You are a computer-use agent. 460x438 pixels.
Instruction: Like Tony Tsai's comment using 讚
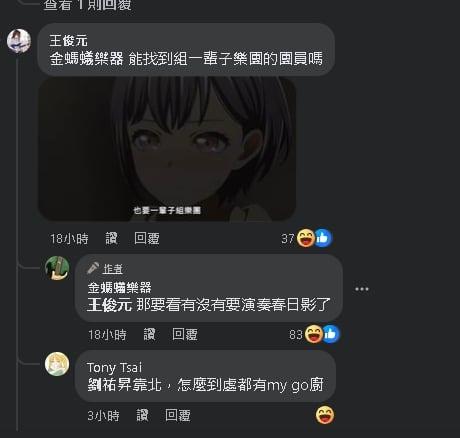(142, 416)
